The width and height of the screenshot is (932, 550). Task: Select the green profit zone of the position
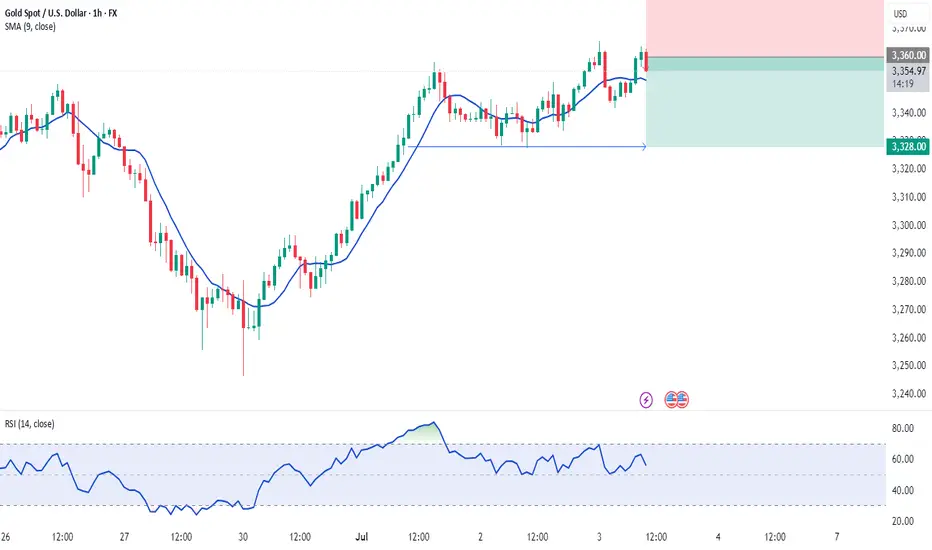[765, 102]
